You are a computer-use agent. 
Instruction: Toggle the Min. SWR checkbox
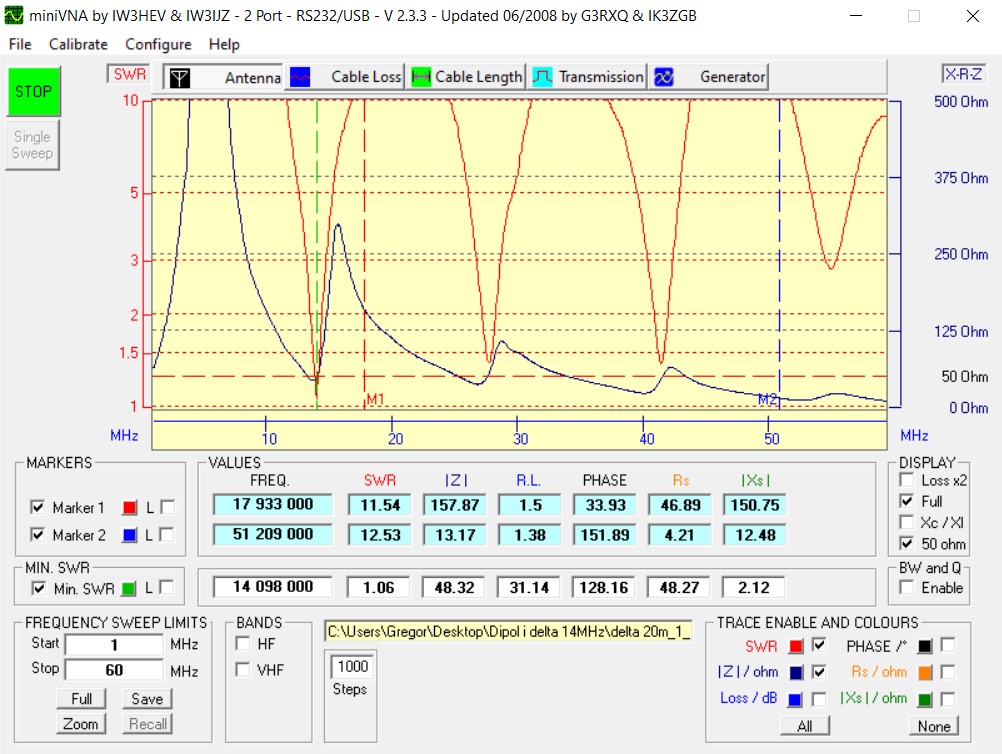point(38,588)
